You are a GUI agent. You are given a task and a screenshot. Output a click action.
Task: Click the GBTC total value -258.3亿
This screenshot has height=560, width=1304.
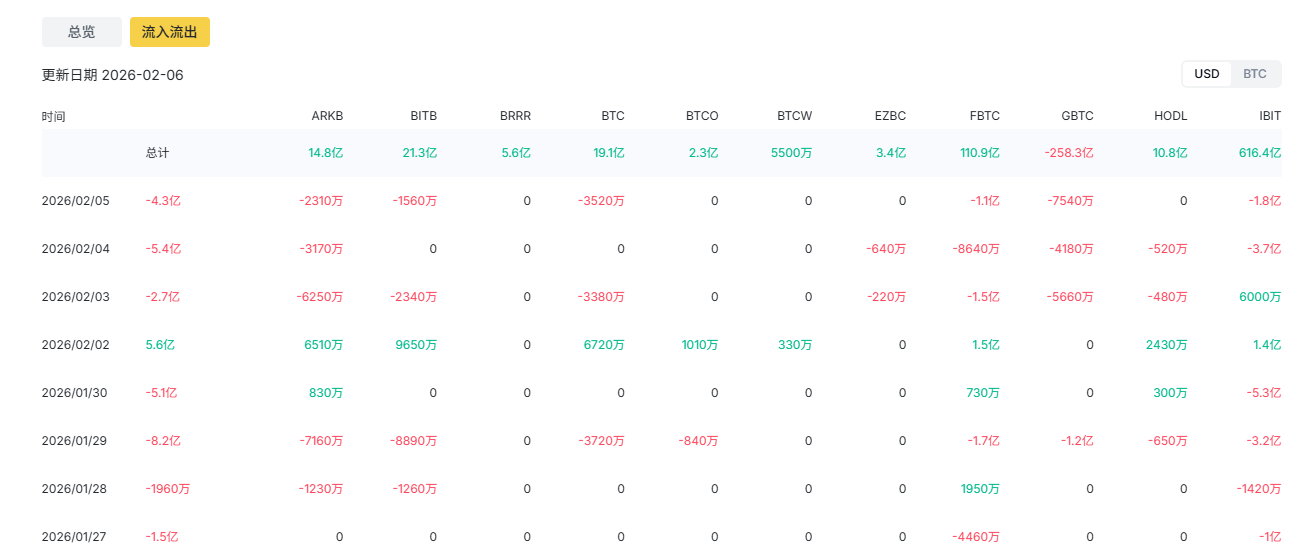[x=1069, y=153]
